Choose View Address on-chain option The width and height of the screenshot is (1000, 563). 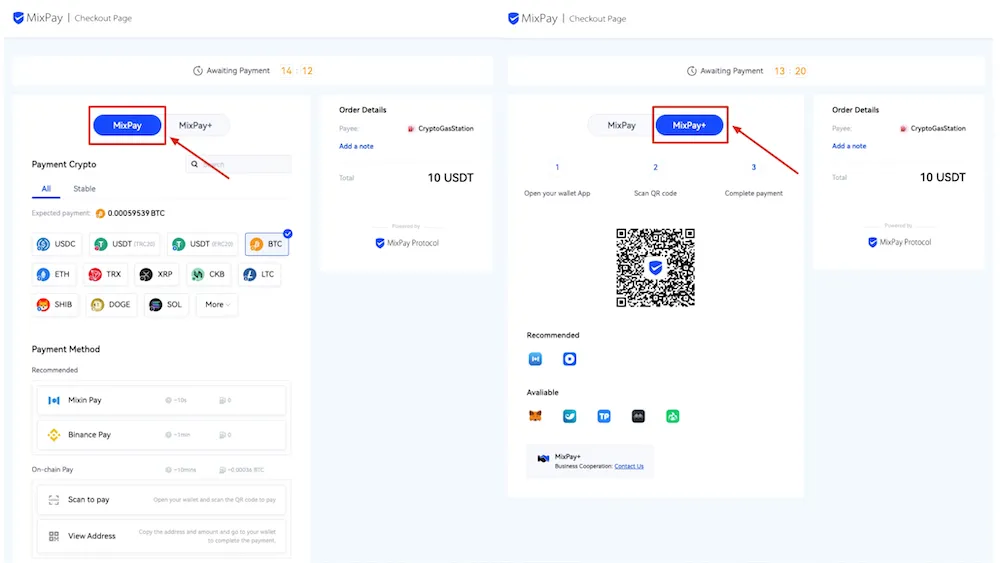tap(161, 536)
